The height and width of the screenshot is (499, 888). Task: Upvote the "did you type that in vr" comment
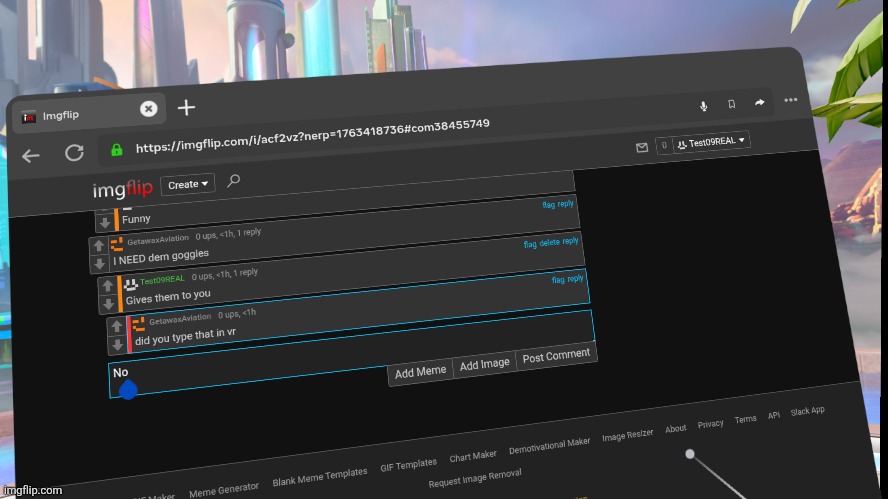pyautogui.click(x=117, y=326)
